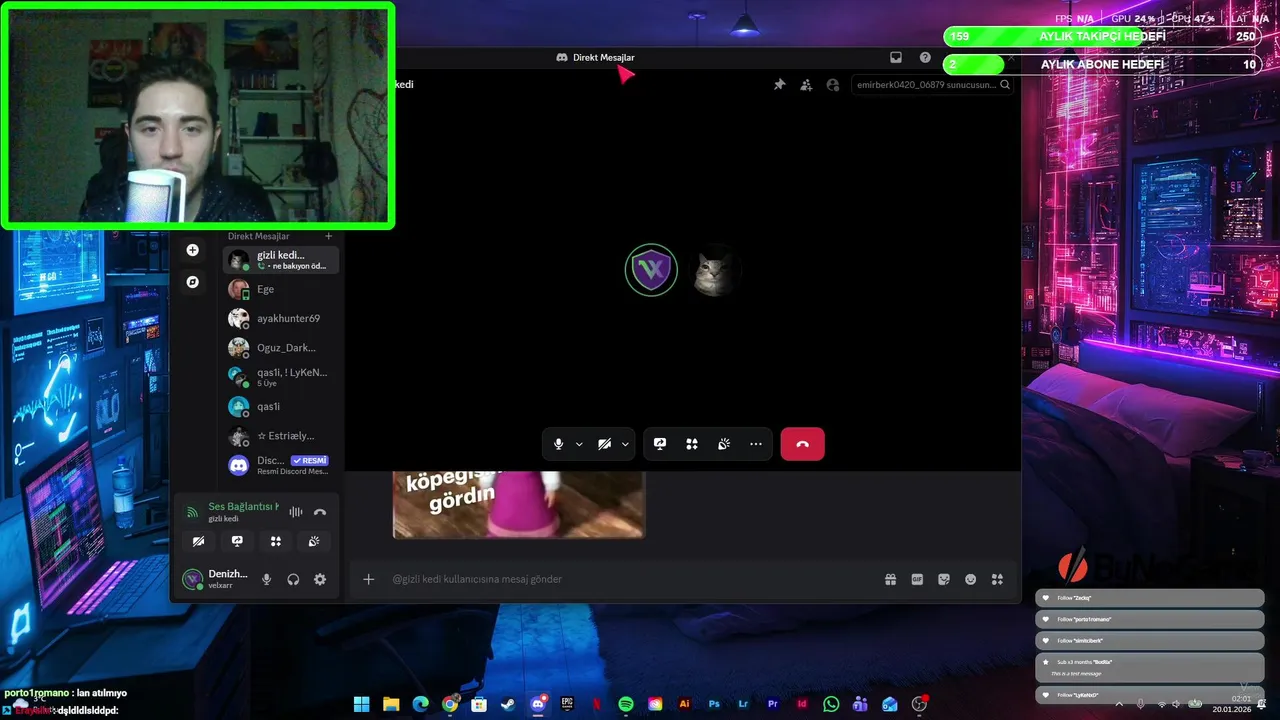Send a gift from the message bar

(890, 579)
